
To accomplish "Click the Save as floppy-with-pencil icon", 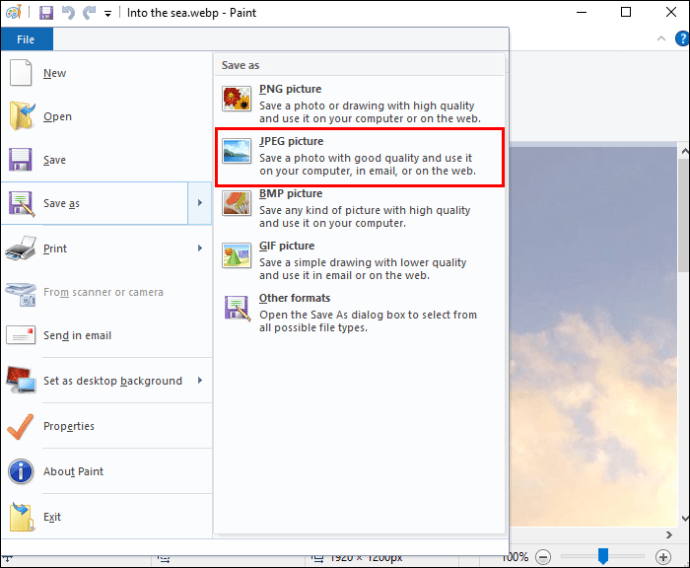I will tap(21, 203).
